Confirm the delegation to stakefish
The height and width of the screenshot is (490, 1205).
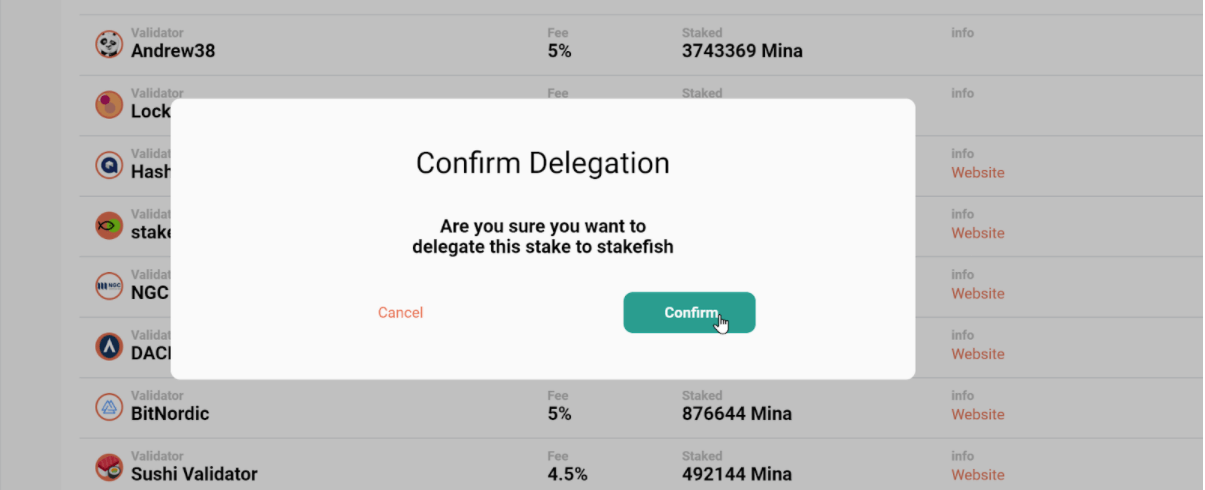[x=689, y=313]
